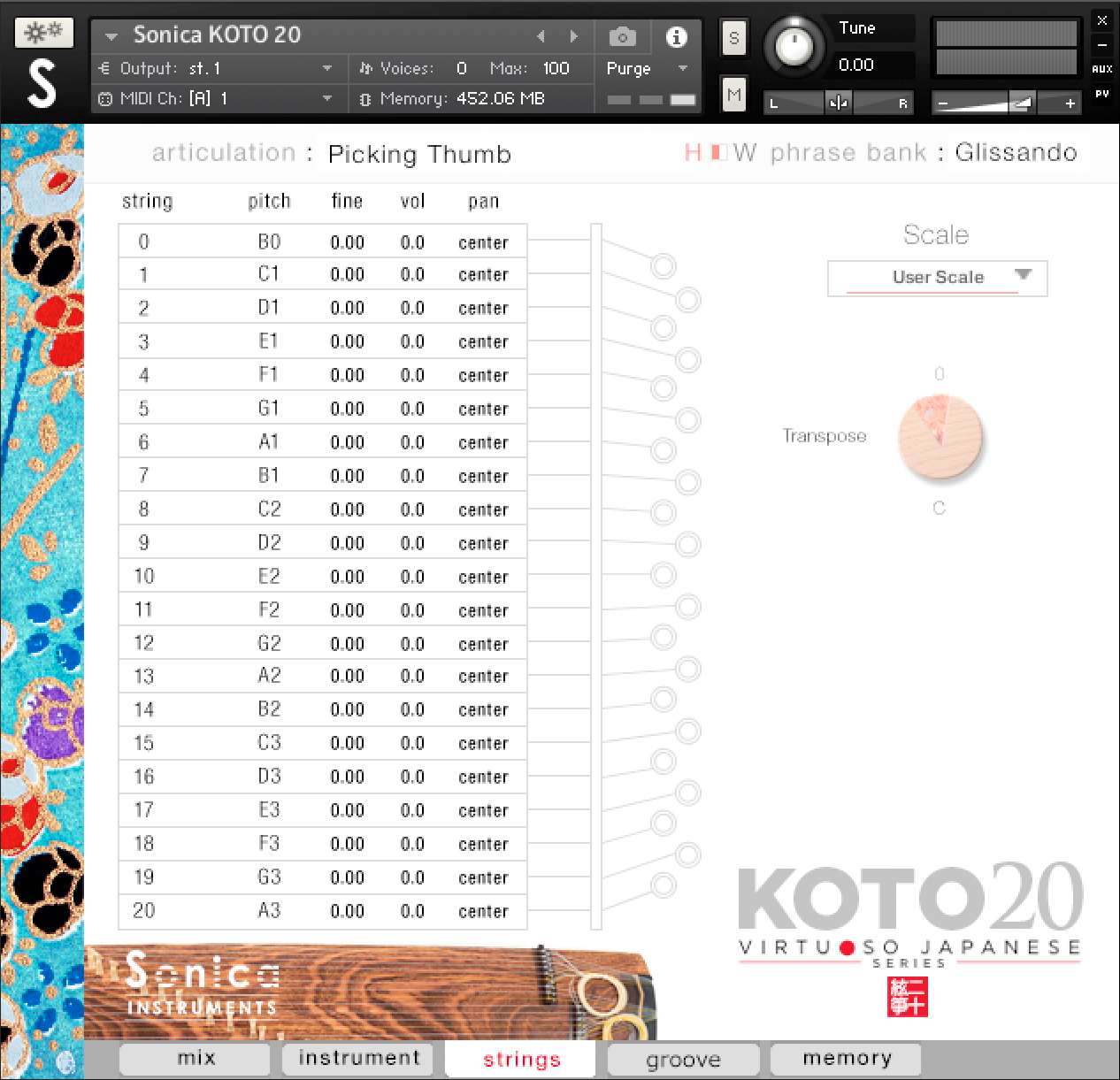Open the memory tab
This screenshot has width=1120, height=1080.
tap(845, 1058)
